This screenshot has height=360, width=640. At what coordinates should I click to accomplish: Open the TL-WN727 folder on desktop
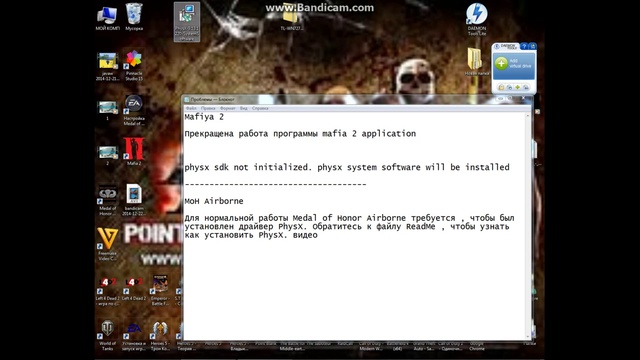coord(291,16)
